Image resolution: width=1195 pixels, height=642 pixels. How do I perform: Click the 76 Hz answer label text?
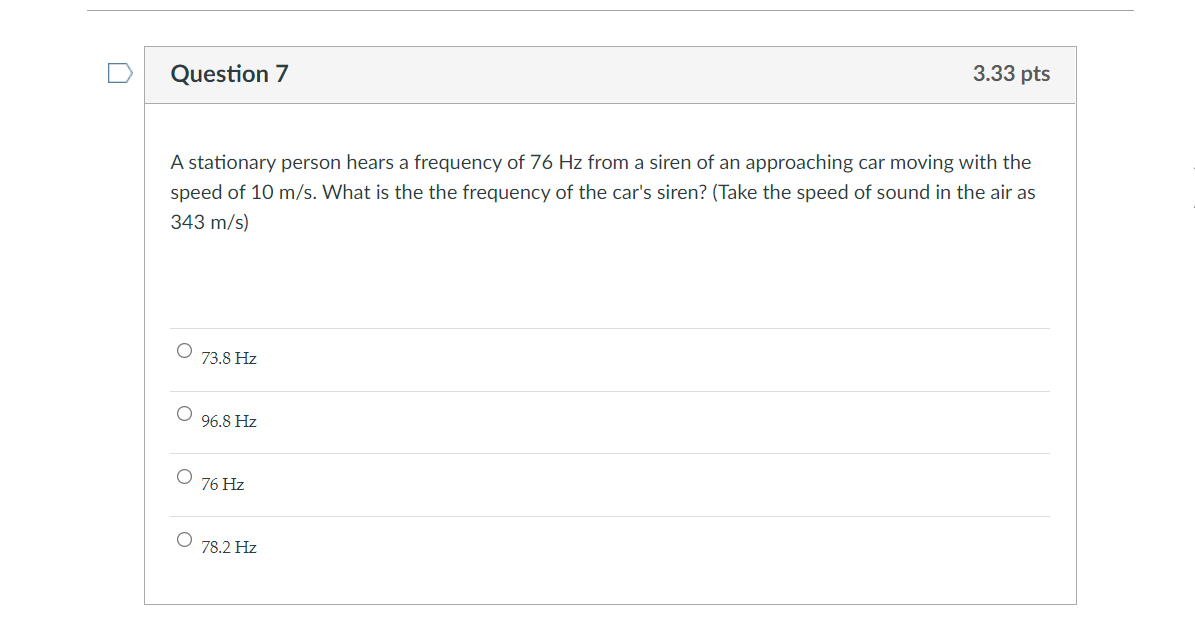click(223, 485)
